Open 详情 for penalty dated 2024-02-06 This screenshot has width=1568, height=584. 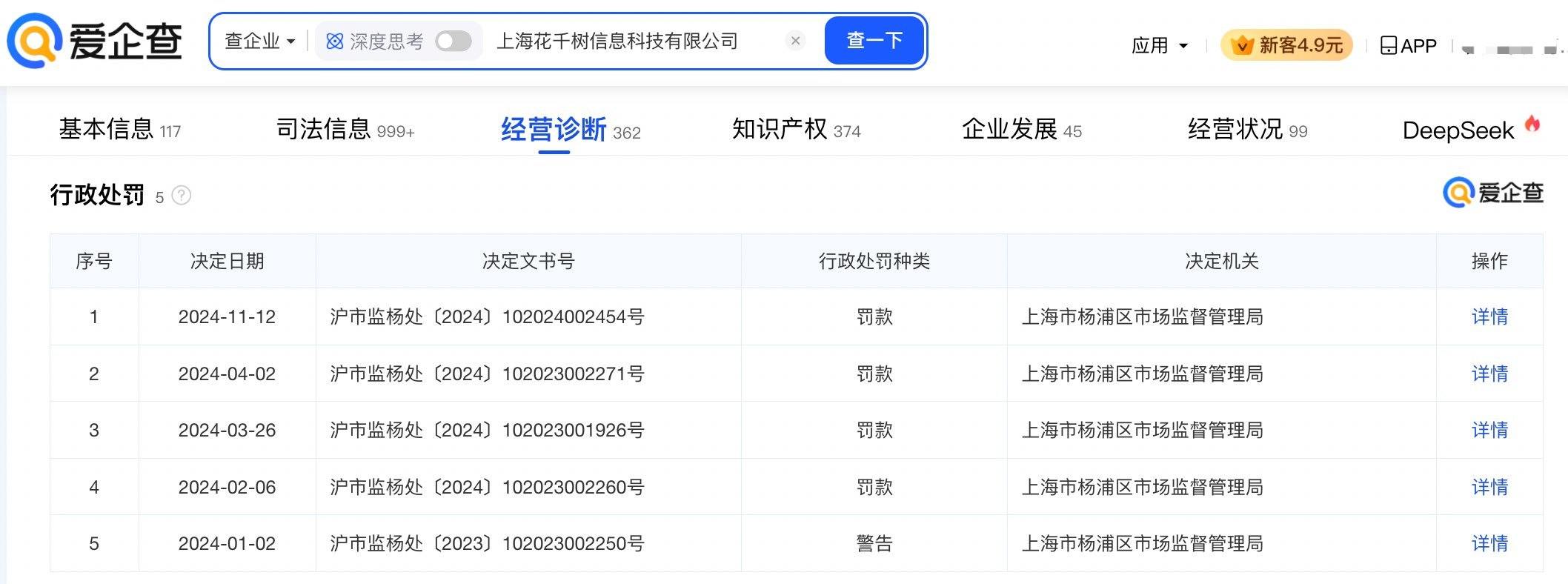point(1489,487)
